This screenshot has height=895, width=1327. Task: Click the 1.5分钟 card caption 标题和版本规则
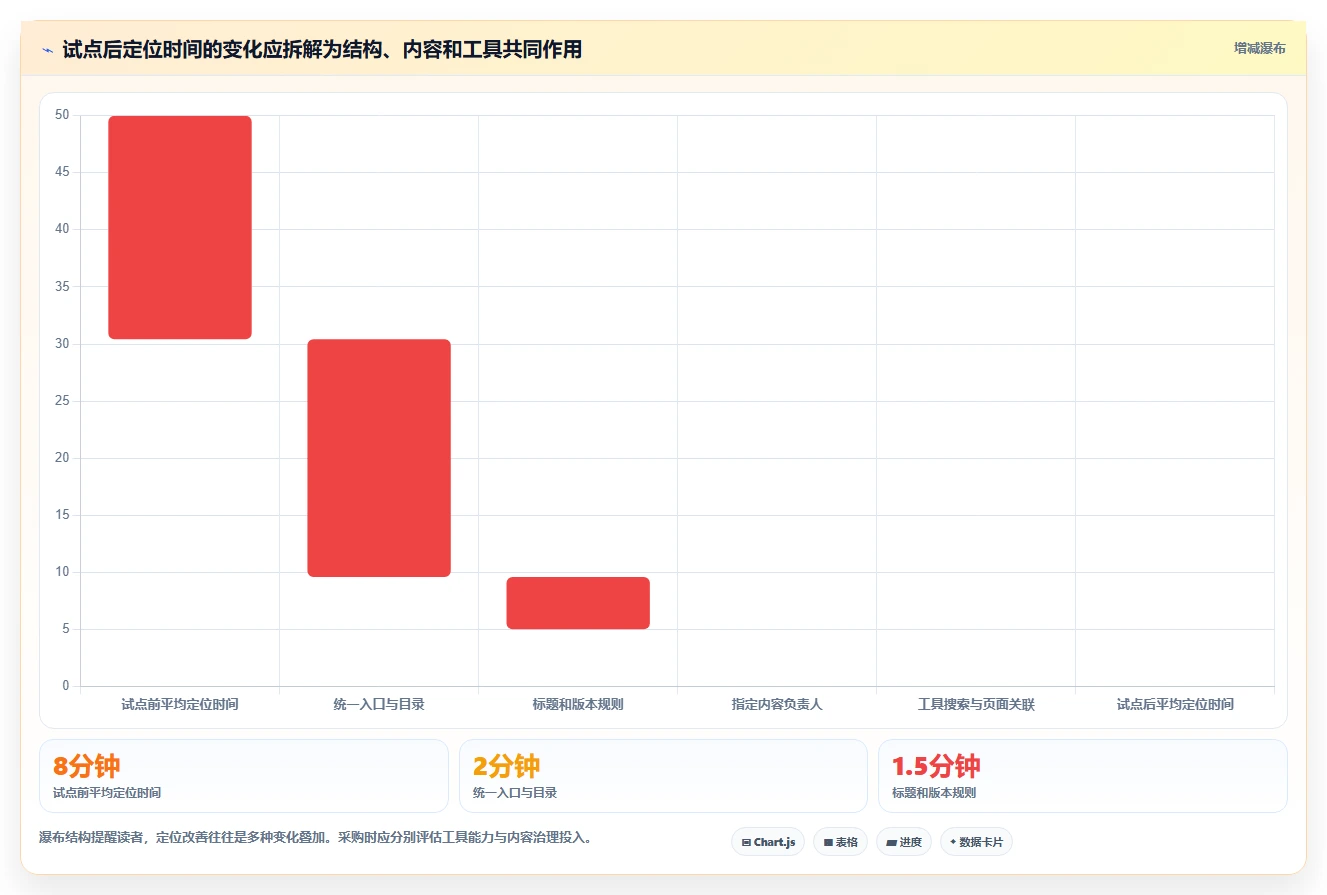click(x=934, y=793)
